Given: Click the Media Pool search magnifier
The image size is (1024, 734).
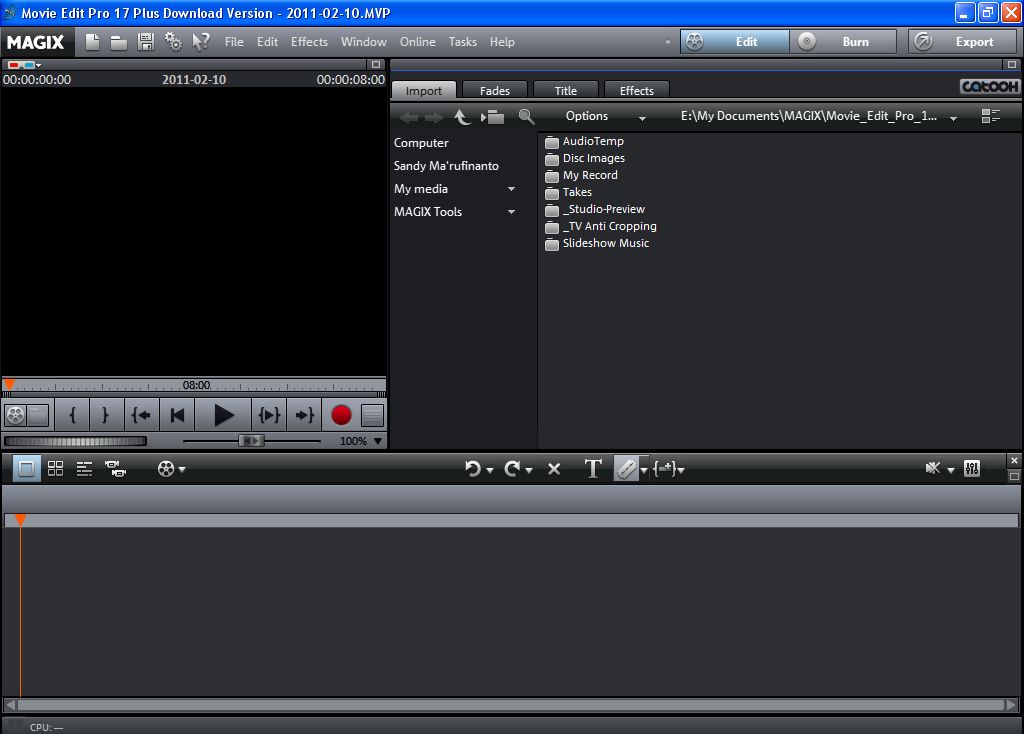Looking at the screenshot, I should coord(526,117).
